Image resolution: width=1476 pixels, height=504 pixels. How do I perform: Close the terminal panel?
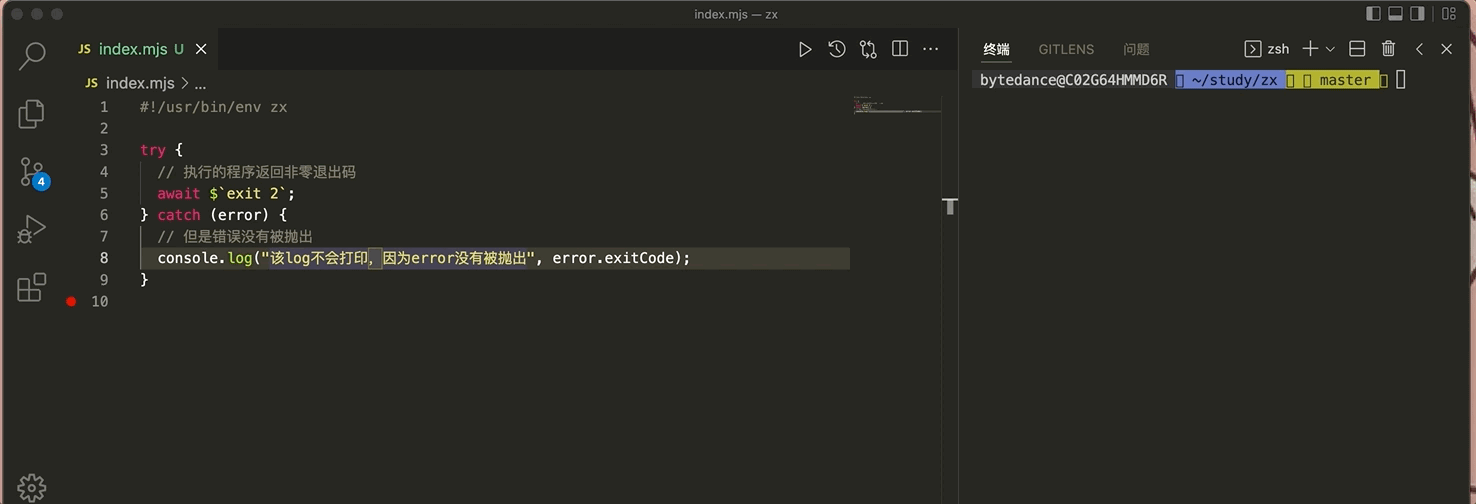pos(1446,49)
